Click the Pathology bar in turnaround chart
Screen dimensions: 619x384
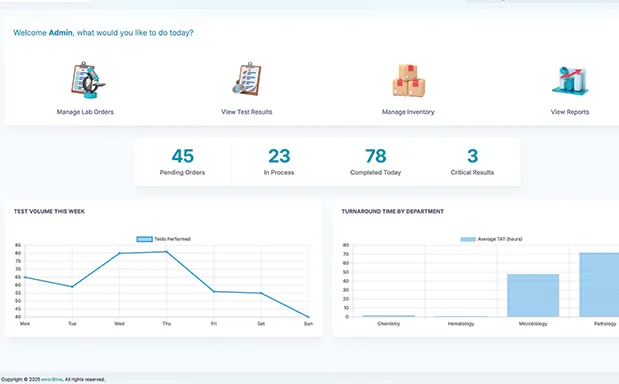tap(599, 285)
